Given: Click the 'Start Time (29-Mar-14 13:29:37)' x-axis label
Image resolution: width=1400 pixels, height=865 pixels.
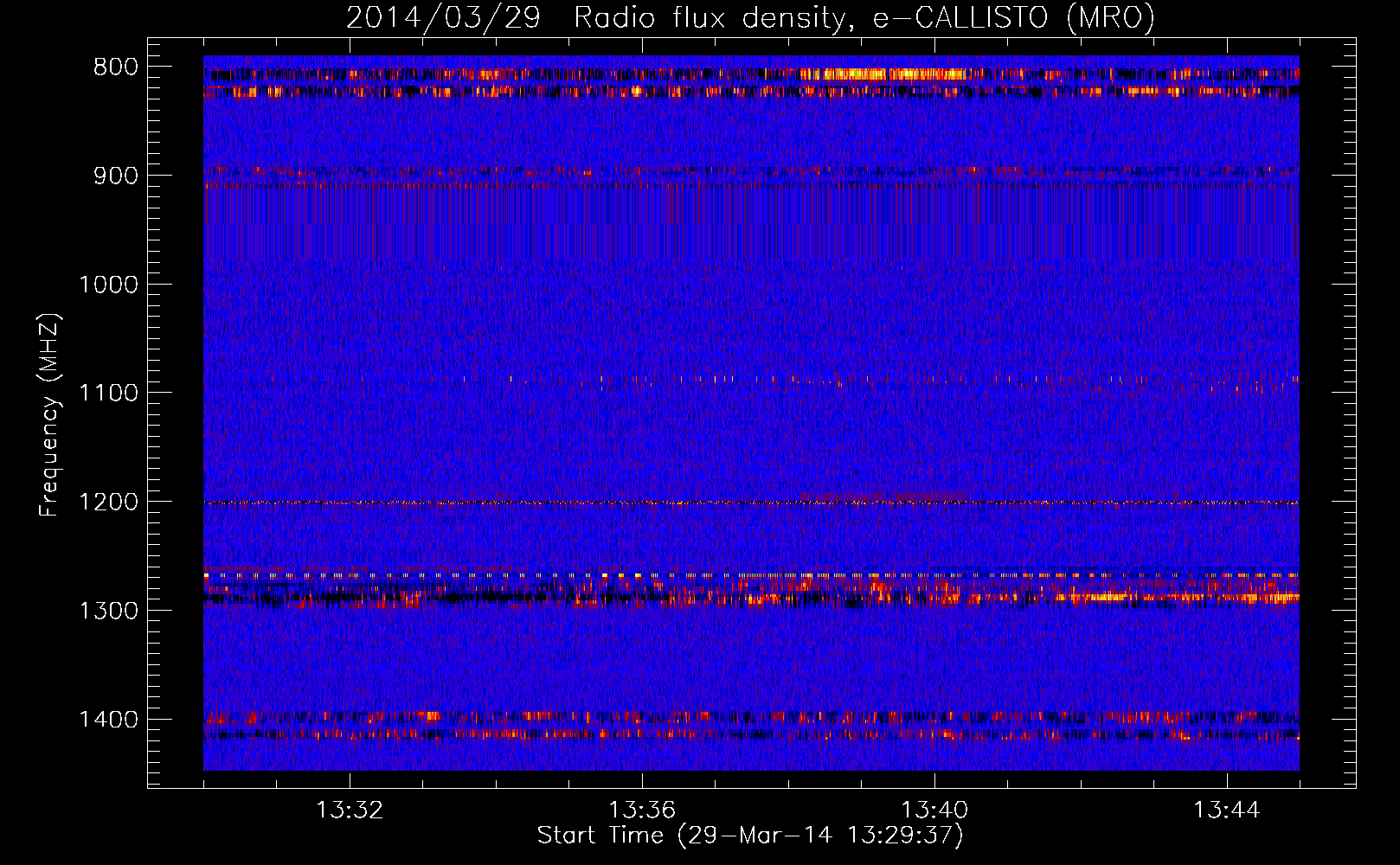Looking at the screenshot, I should [x=750, y=836].
